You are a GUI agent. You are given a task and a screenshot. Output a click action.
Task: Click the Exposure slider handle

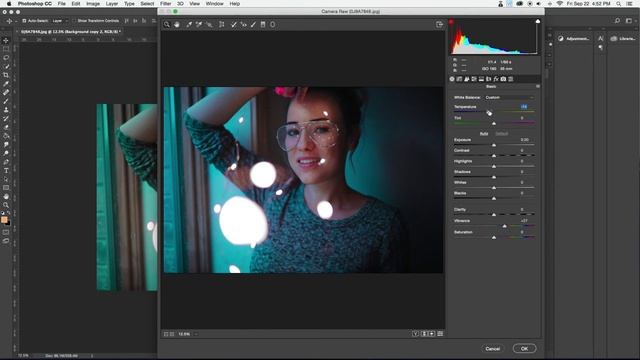coord(494,145)
